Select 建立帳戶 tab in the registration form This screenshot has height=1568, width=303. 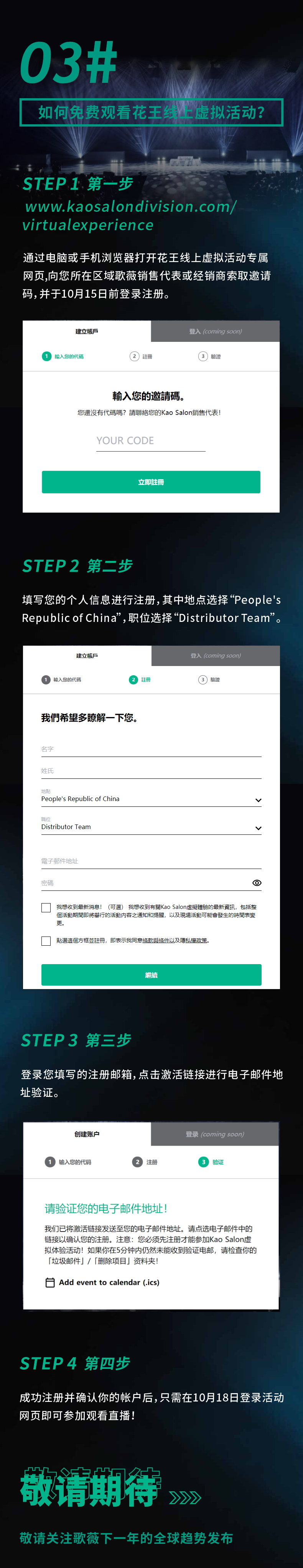pyautogui.click(x=87, y=656)
